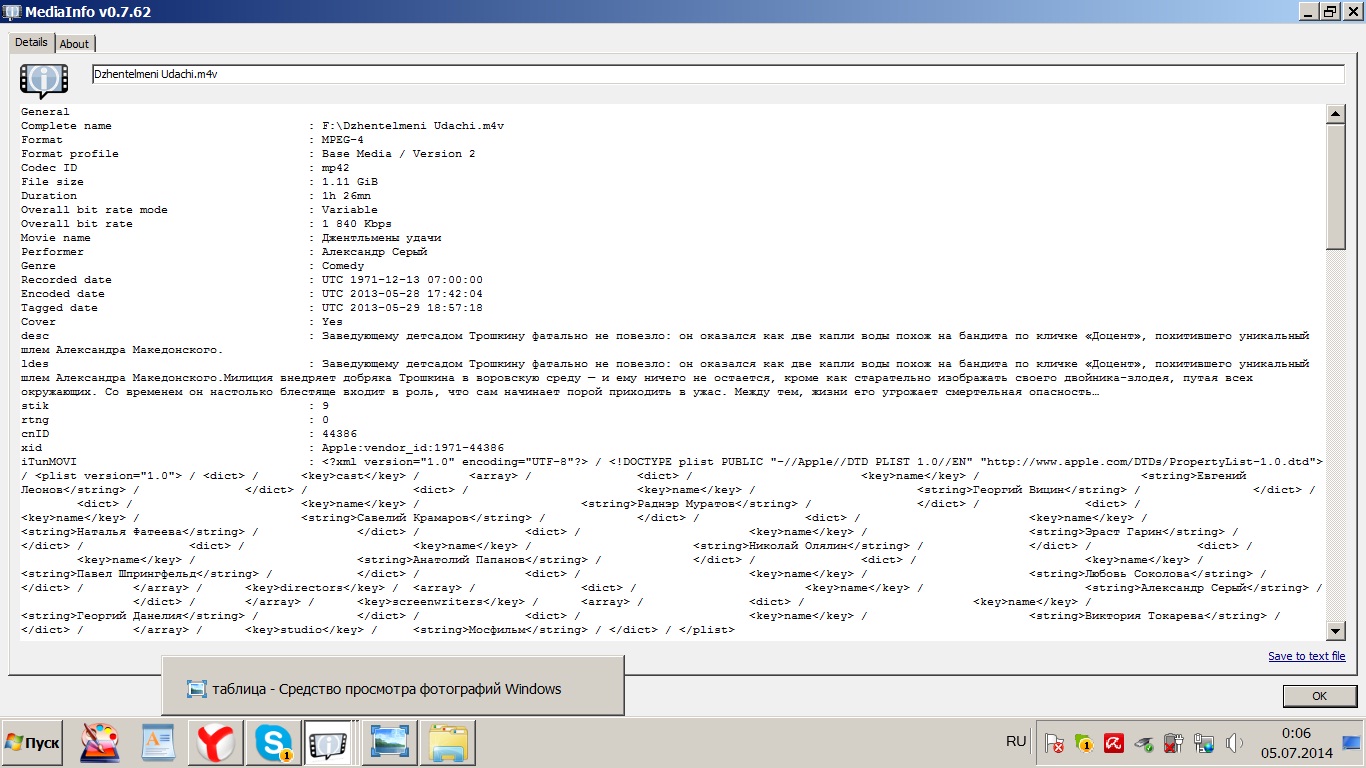The width and height of the screenshot is (1366, 768).
Task: Click the cnID value 44386
Action: [x=339, y=434]
